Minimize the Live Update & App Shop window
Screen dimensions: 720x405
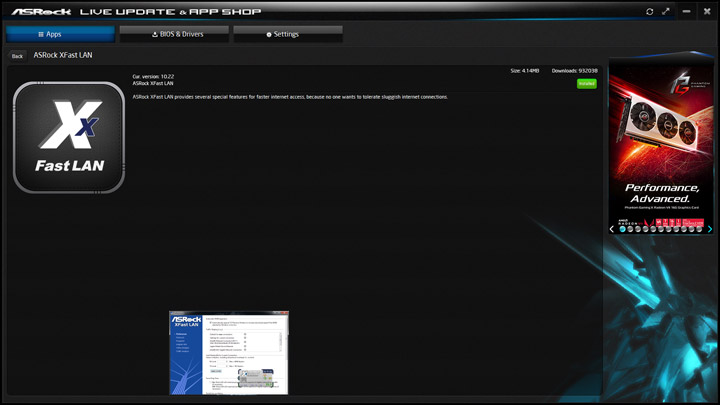click(x=686, y=11)
